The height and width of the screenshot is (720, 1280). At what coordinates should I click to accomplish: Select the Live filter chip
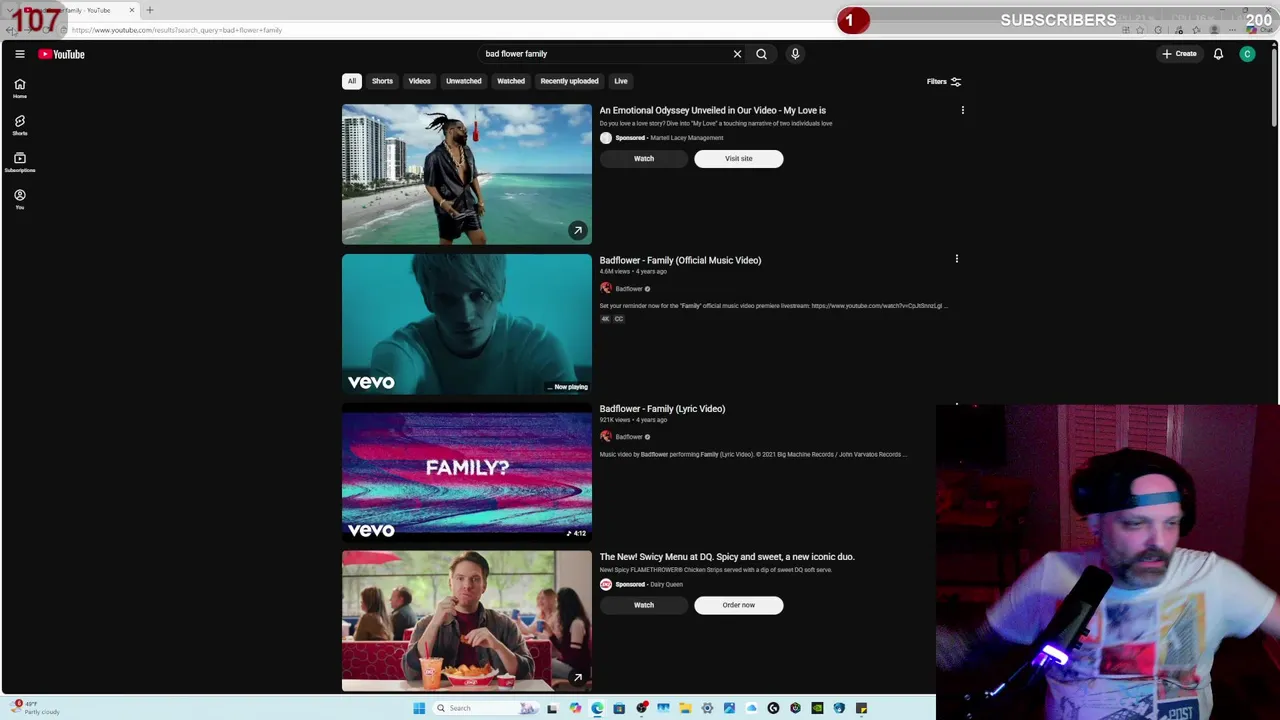[621, 81]
